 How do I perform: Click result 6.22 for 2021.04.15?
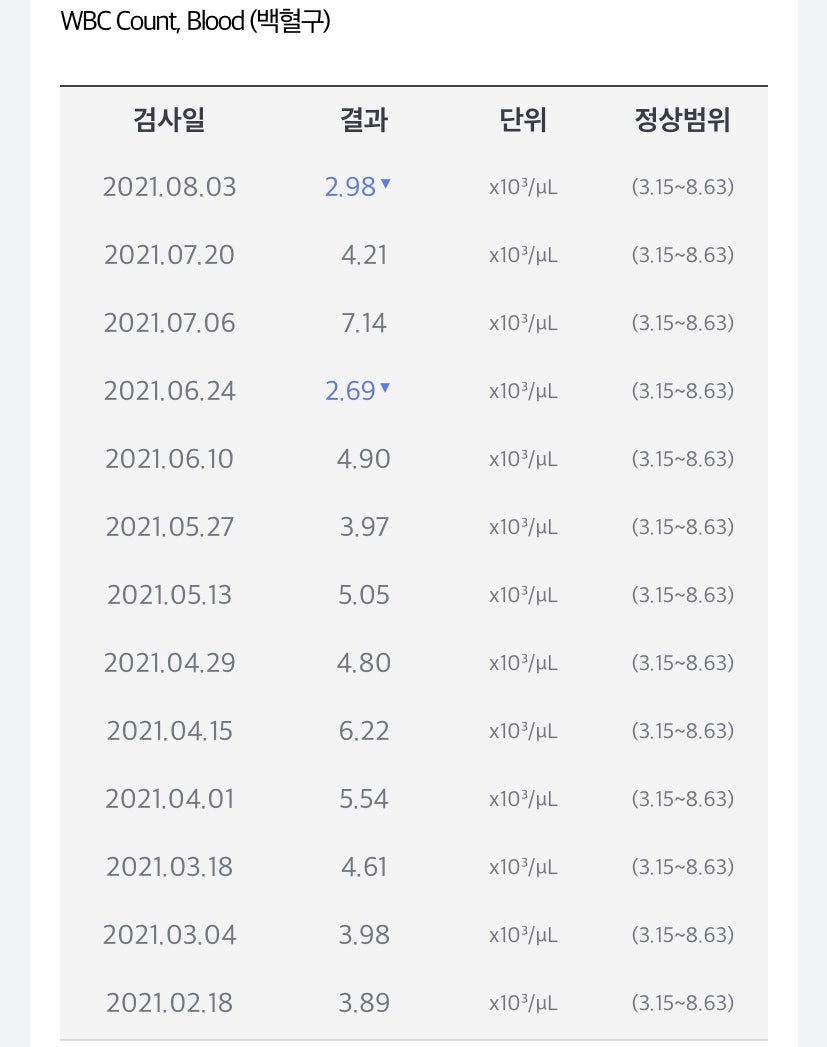(364, 731)
